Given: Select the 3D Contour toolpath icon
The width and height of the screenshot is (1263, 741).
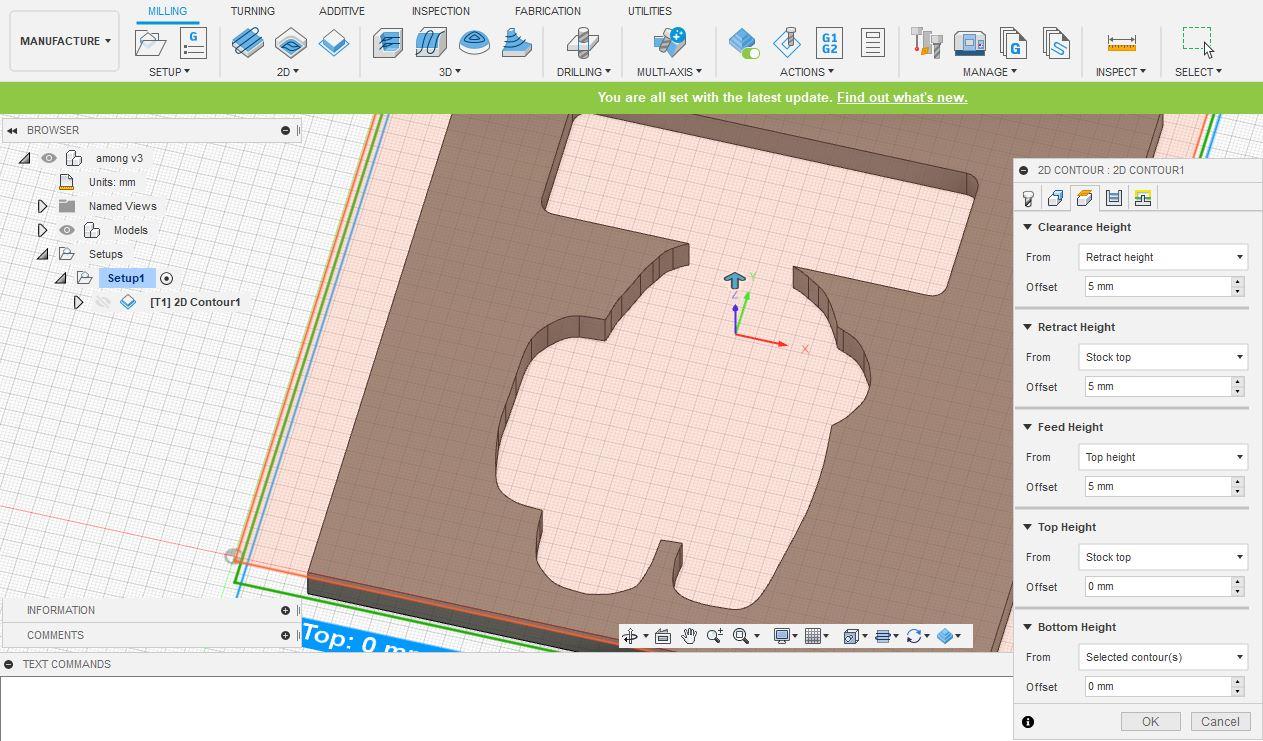Looking at the screenshot, I should [516, 42].
